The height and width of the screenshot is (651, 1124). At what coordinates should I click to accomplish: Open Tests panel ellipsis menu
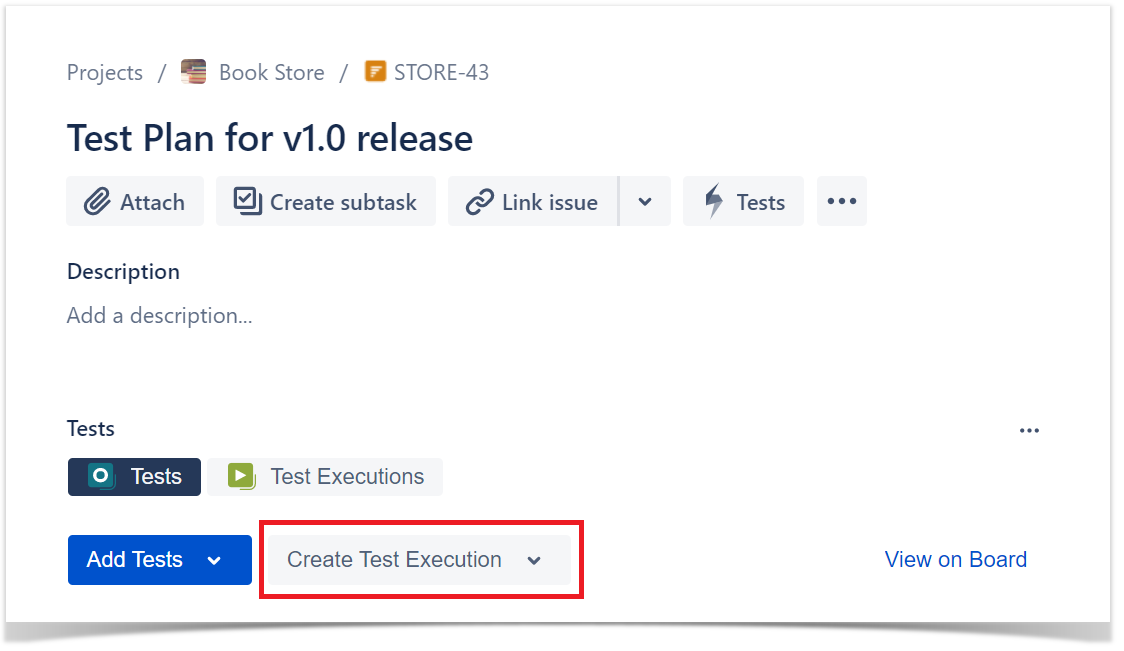coord(1029,430)
